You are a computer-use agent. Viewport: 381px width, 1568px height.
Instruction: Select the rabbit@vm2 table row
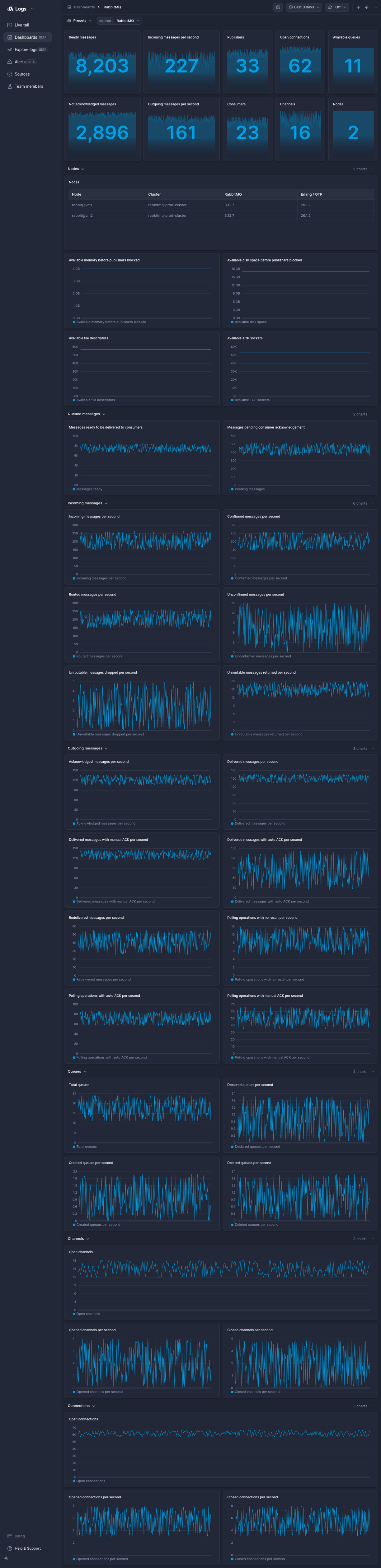point(221,216)
